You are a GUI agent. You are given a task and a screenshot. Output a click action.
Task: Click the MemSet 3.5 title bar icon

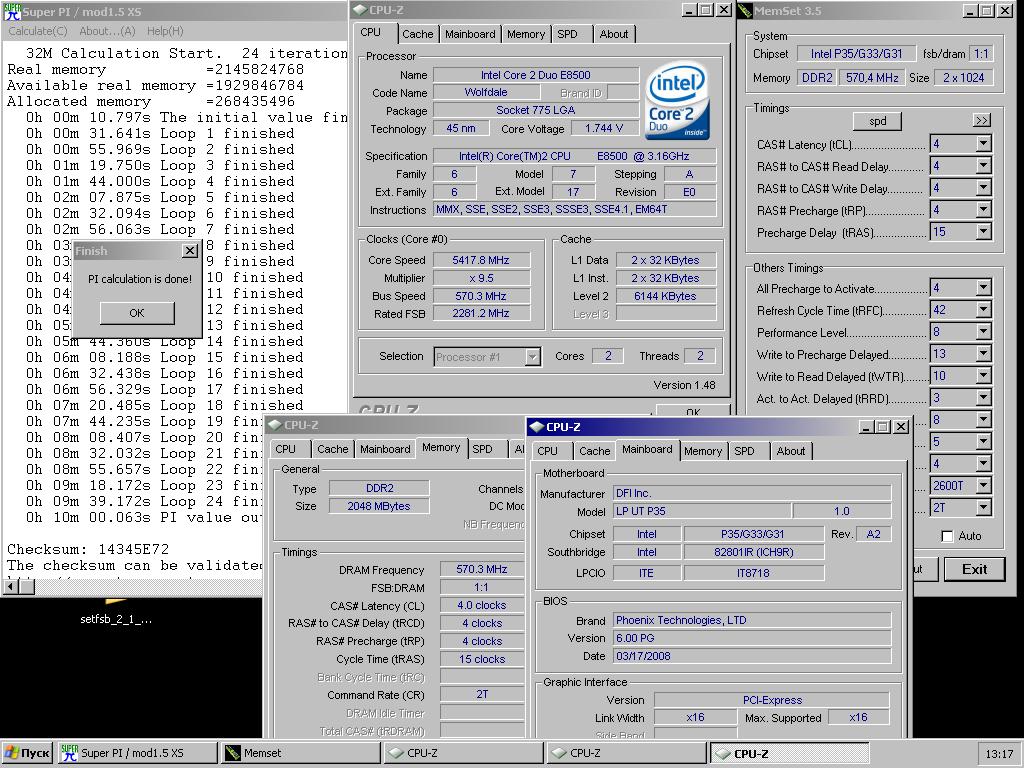point(745,10)
